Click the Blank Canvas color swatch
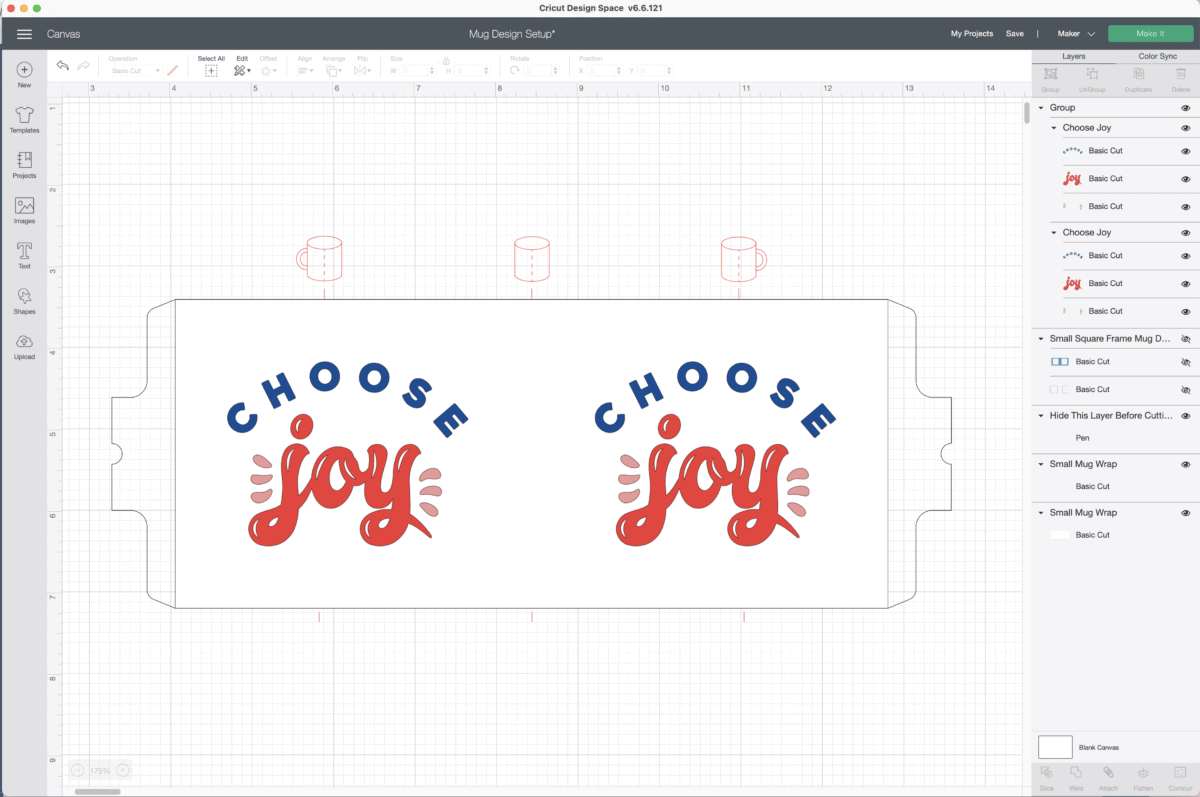Screen dimensions: 1200x797 click(x=1055, y=747)
